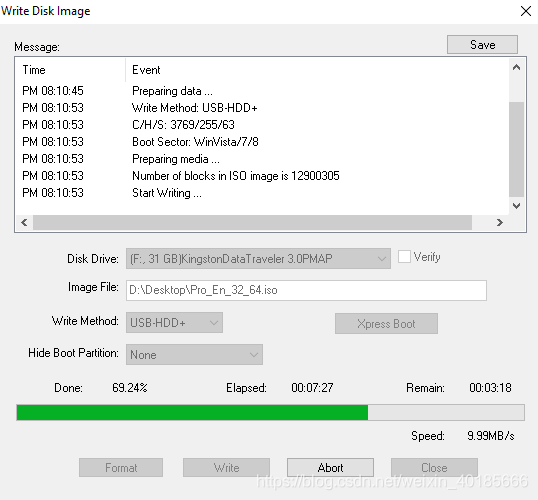Select the 'Preparing data ...' message row
The height and width of the screenshot is (500, 538).
[262, 91]
